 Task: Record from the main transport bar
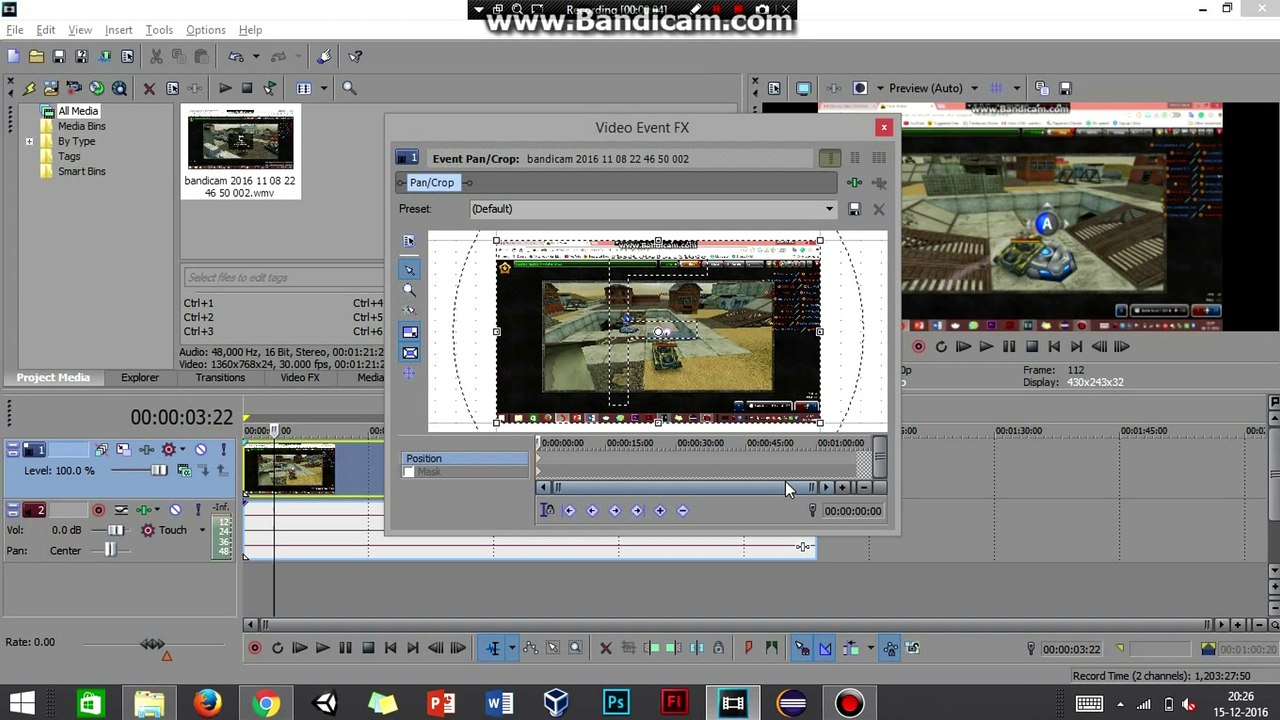pos(254,648)
